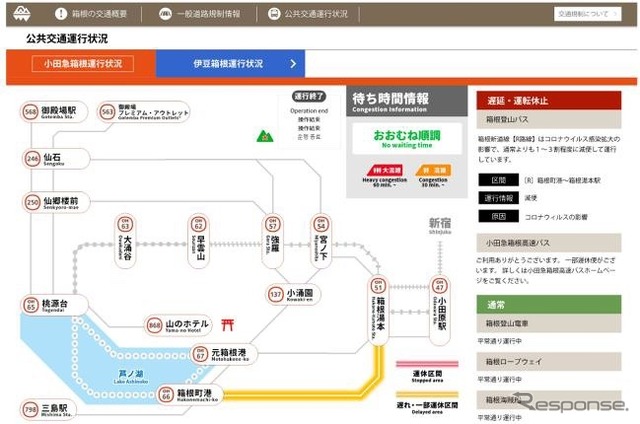This screenshot has height=424, width=640.
Task: Click 小田原駅 station OH47 marker
Action: pos(440,311)
